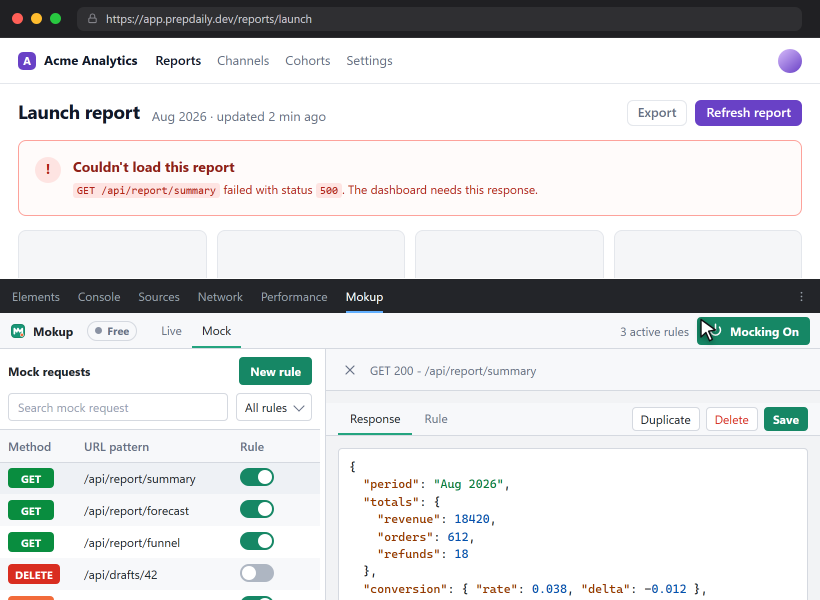
Task: Switch to the Elements devtools tab
Action: (36, 297)
